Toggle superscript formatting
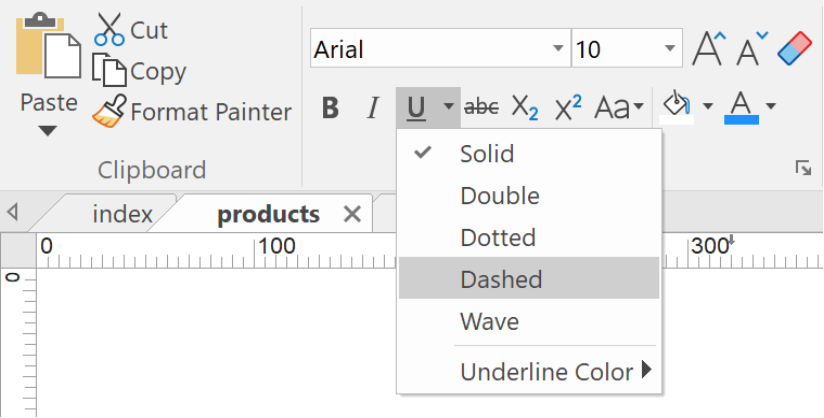 [x=568, y=108]
